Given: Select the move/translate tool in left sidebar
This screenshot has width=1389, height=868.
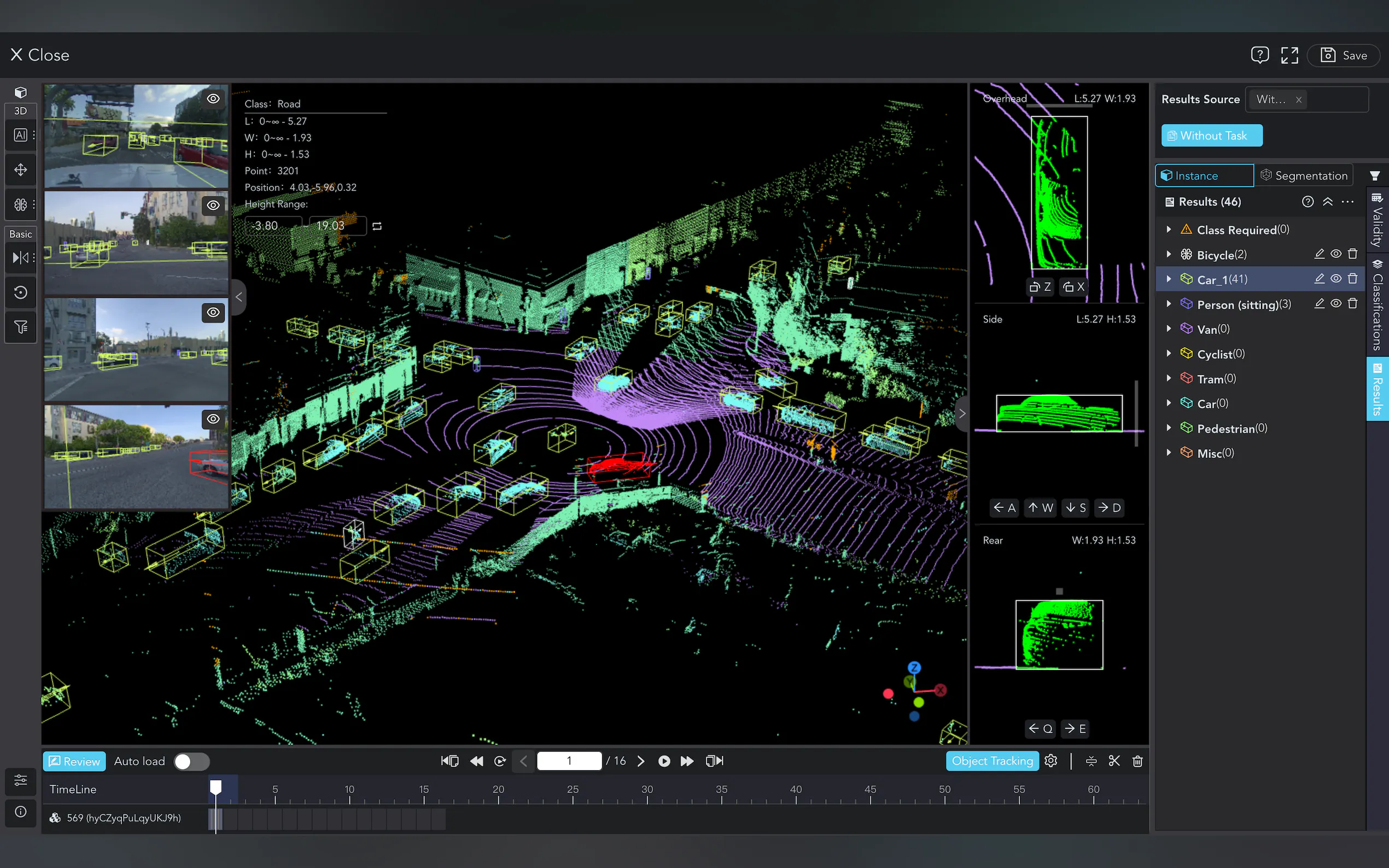Looking at the screenshot, I should pos(21,170).
